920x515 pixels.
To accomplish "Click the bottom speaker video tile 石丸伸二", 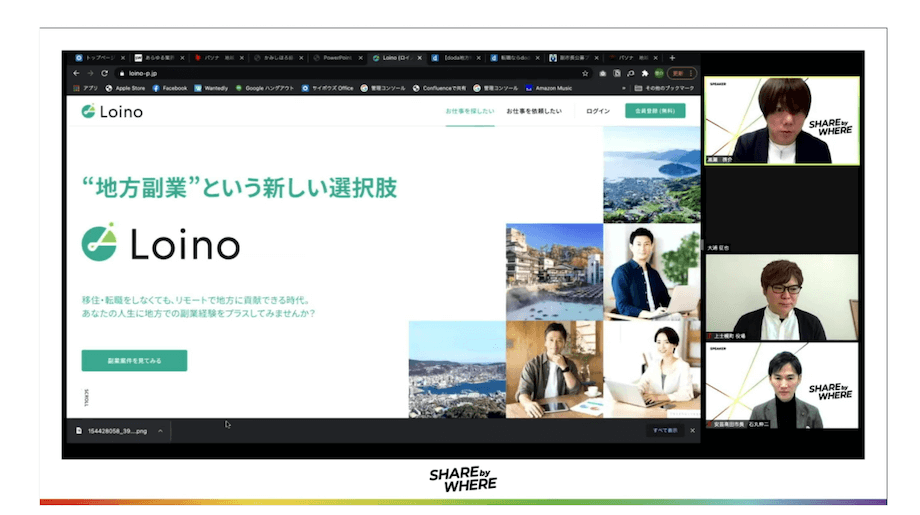I will click(x=782, y=385).
